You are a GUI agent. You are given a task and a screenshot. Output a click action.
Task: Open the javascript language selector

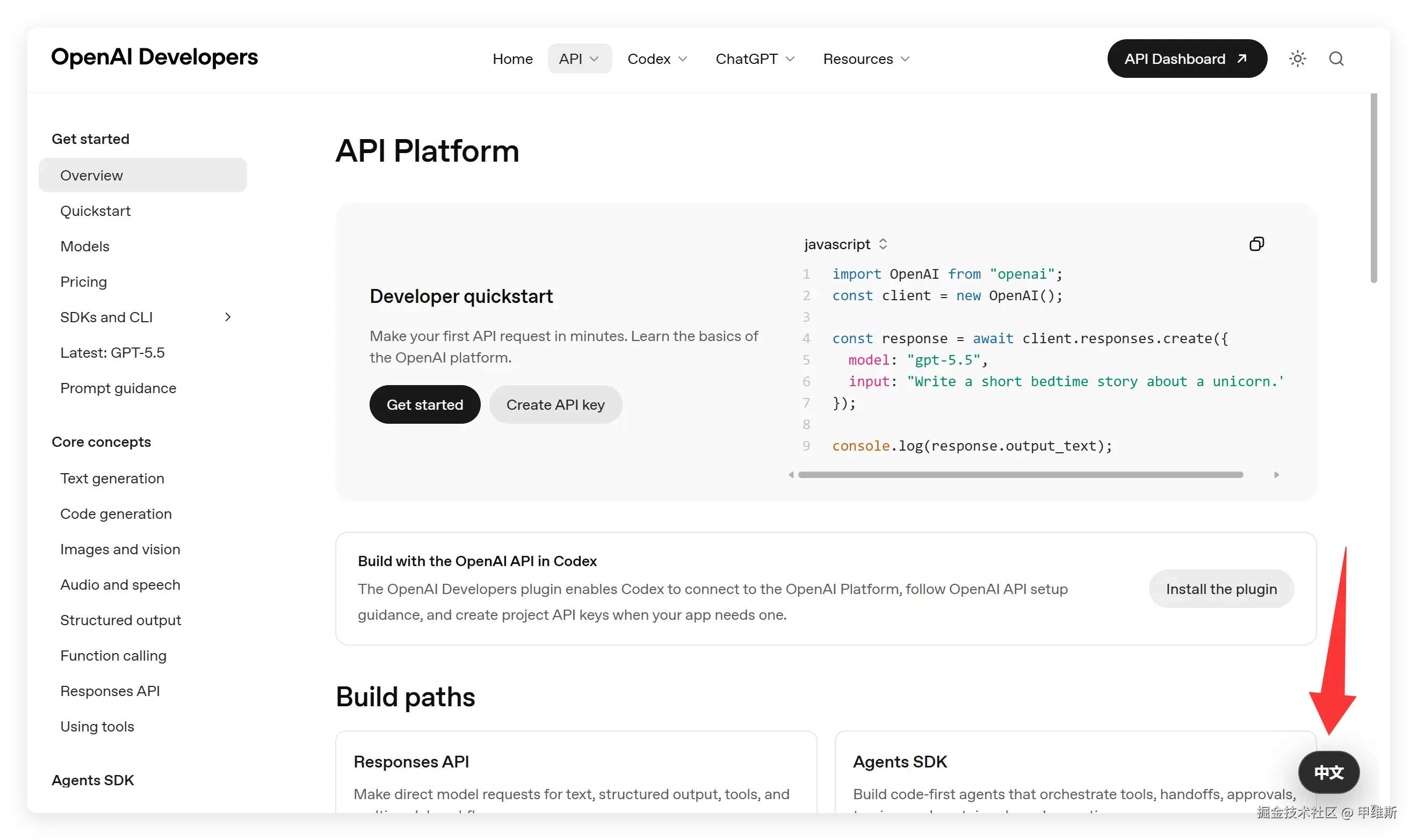pos(845,244)
